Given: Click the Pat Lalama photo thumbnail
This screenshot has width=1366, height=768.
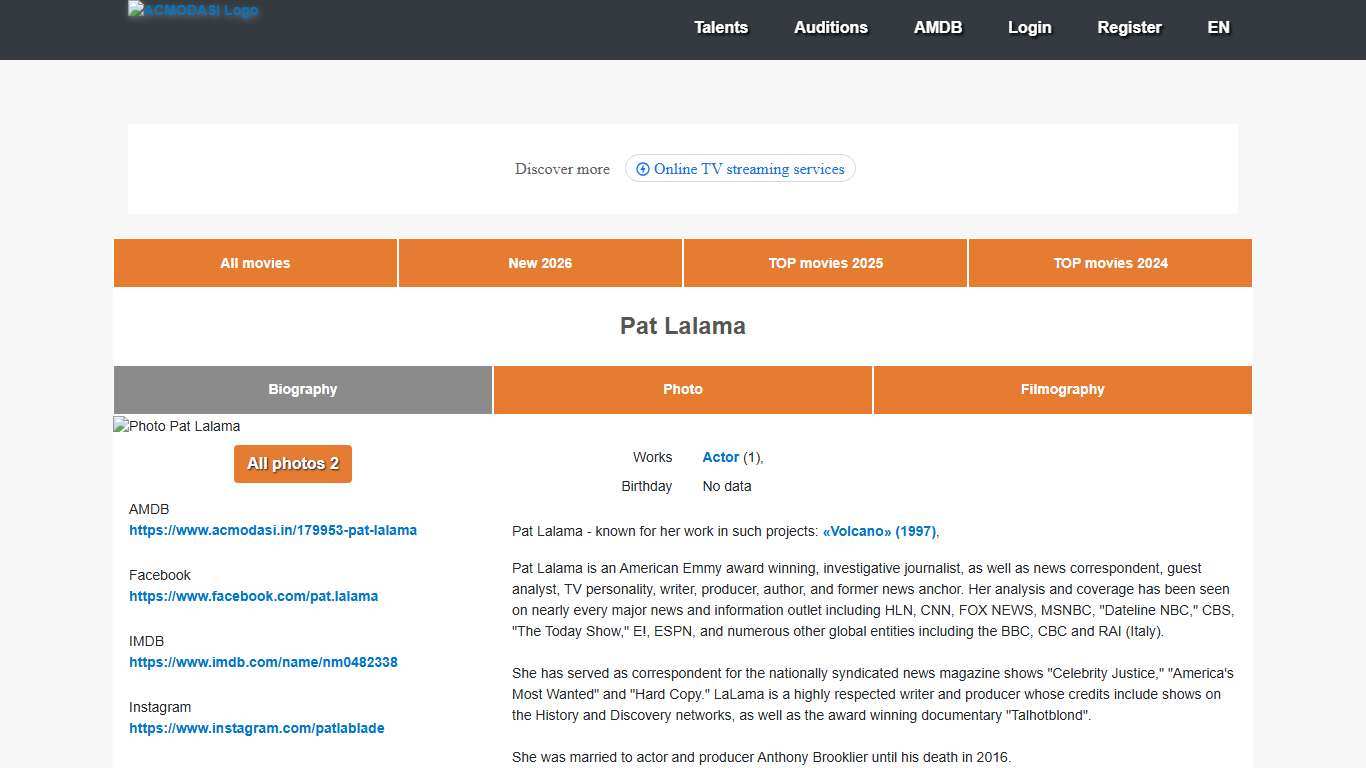Looking at the screenshot, I should click(x=177, y=426).
